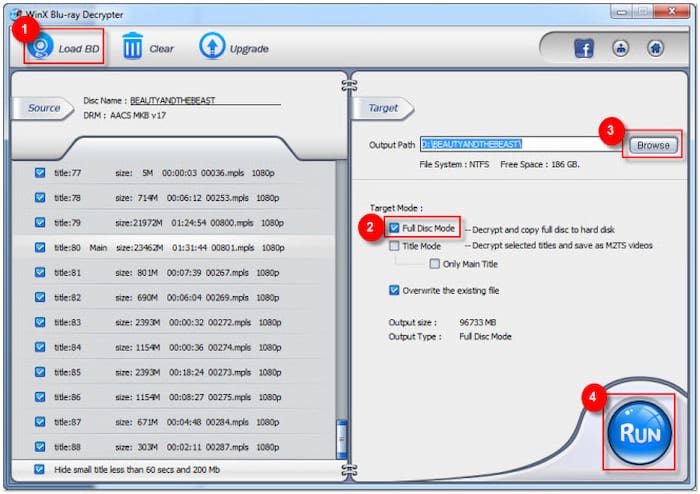The width and height of the screenshot is (700, 494).
Task: Uncheck title:87 checkbox
Action: [x=40, y=422]
